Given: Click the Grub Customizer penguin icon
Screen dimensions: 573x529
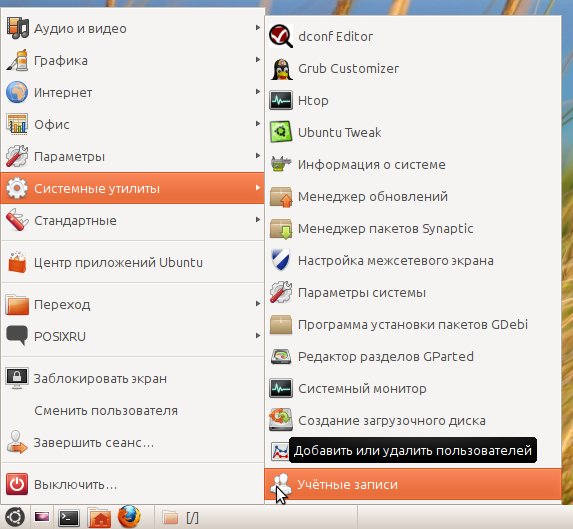Looking at the screenshot, I should (x=281, y=68).
